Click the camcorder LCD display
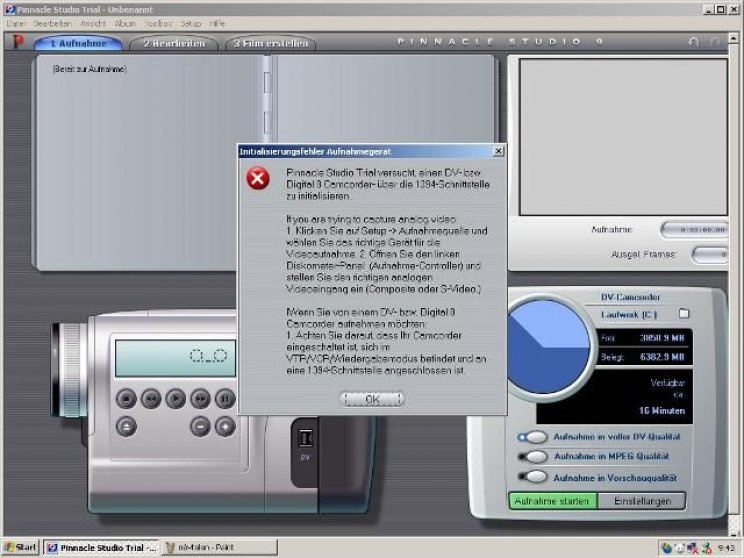The image size is (744, 558). point(176,358)
